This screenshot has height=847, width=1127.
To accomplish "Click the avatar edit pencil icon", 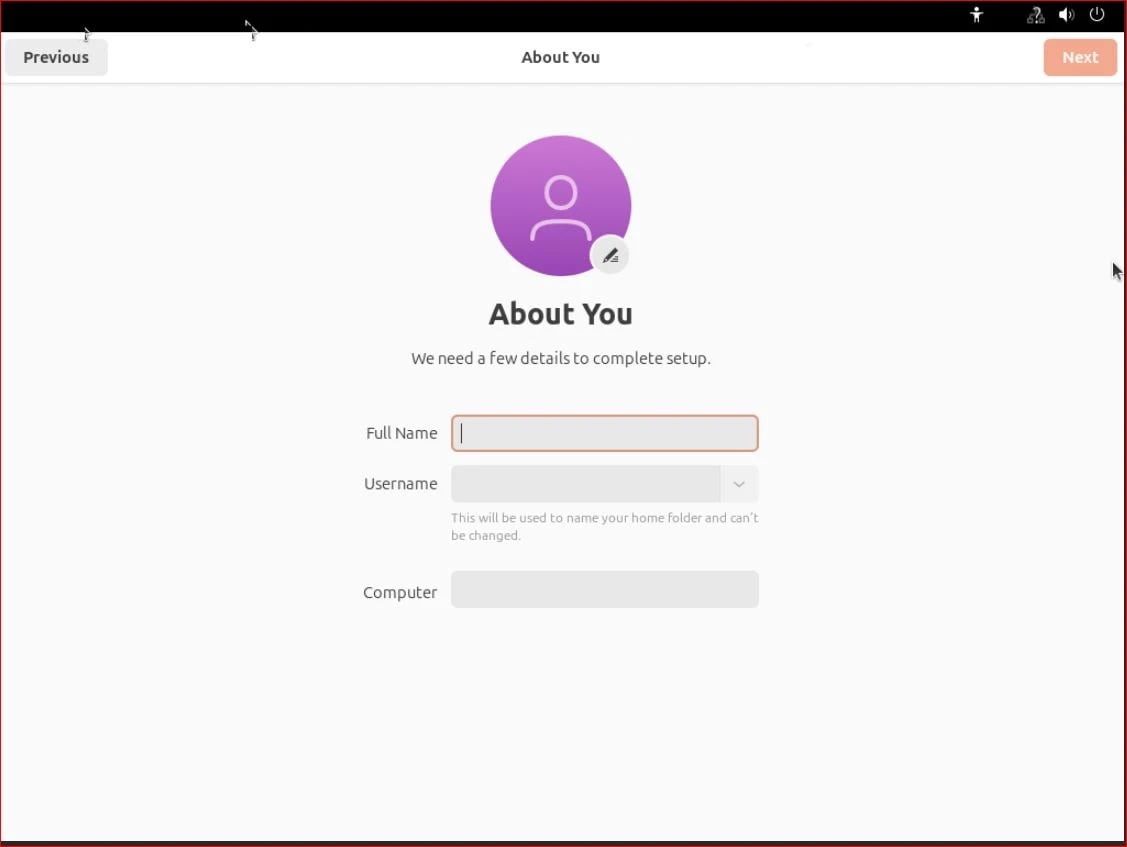I will click(x=610, y=255).
